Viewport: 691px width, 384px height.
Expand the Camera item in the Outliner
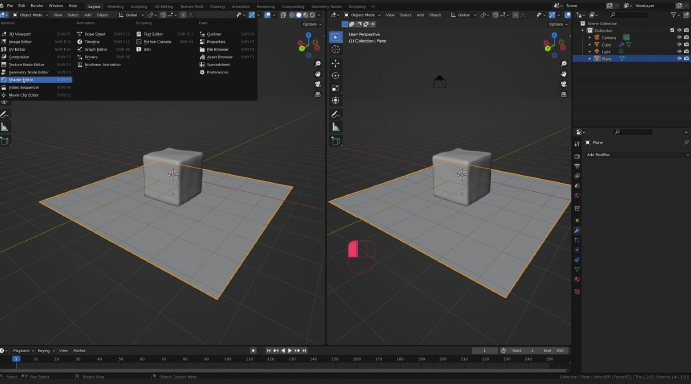coord(590,37)
